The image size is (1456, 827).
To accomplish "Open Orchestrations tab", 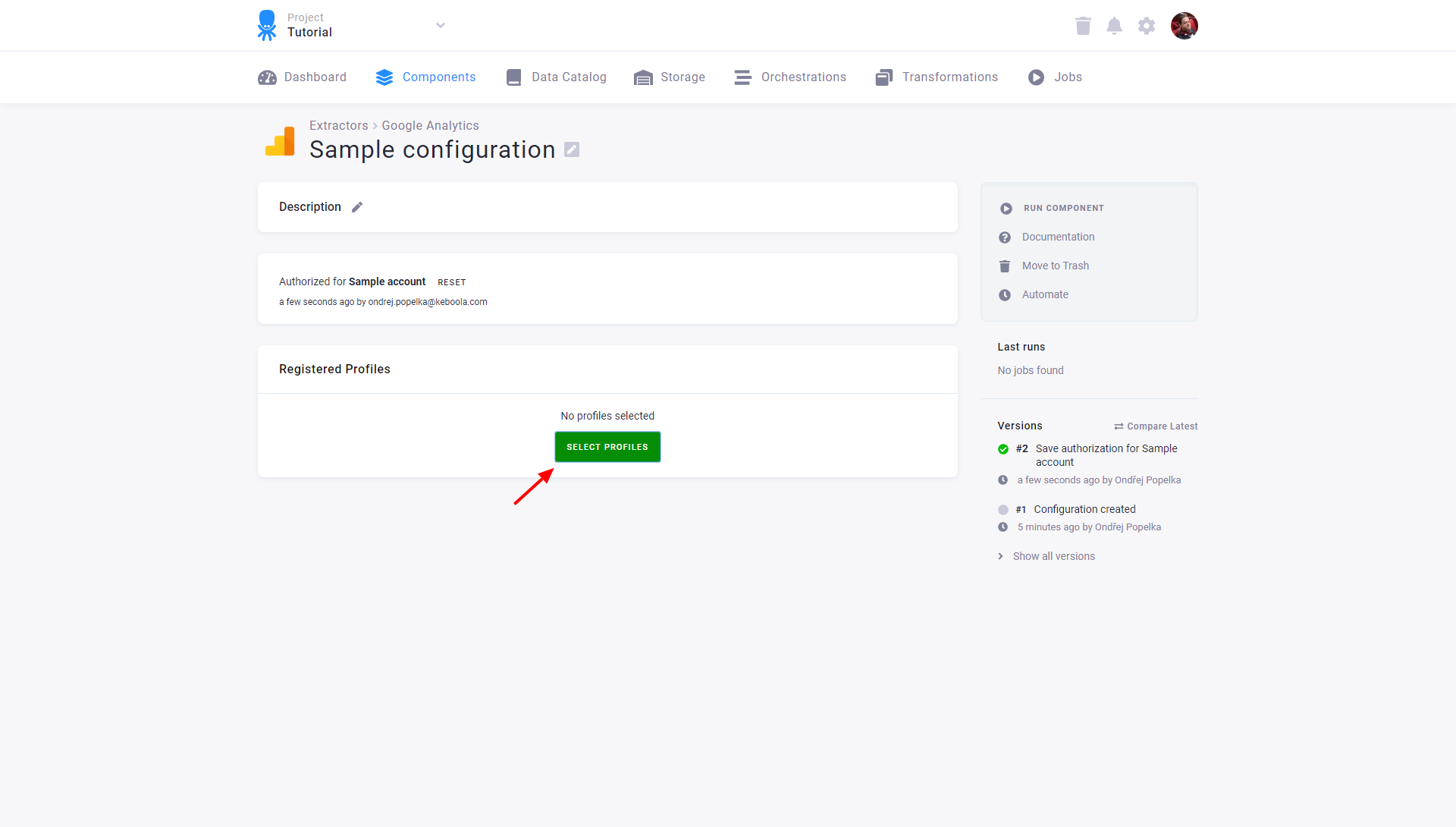I will pos(790,77).
